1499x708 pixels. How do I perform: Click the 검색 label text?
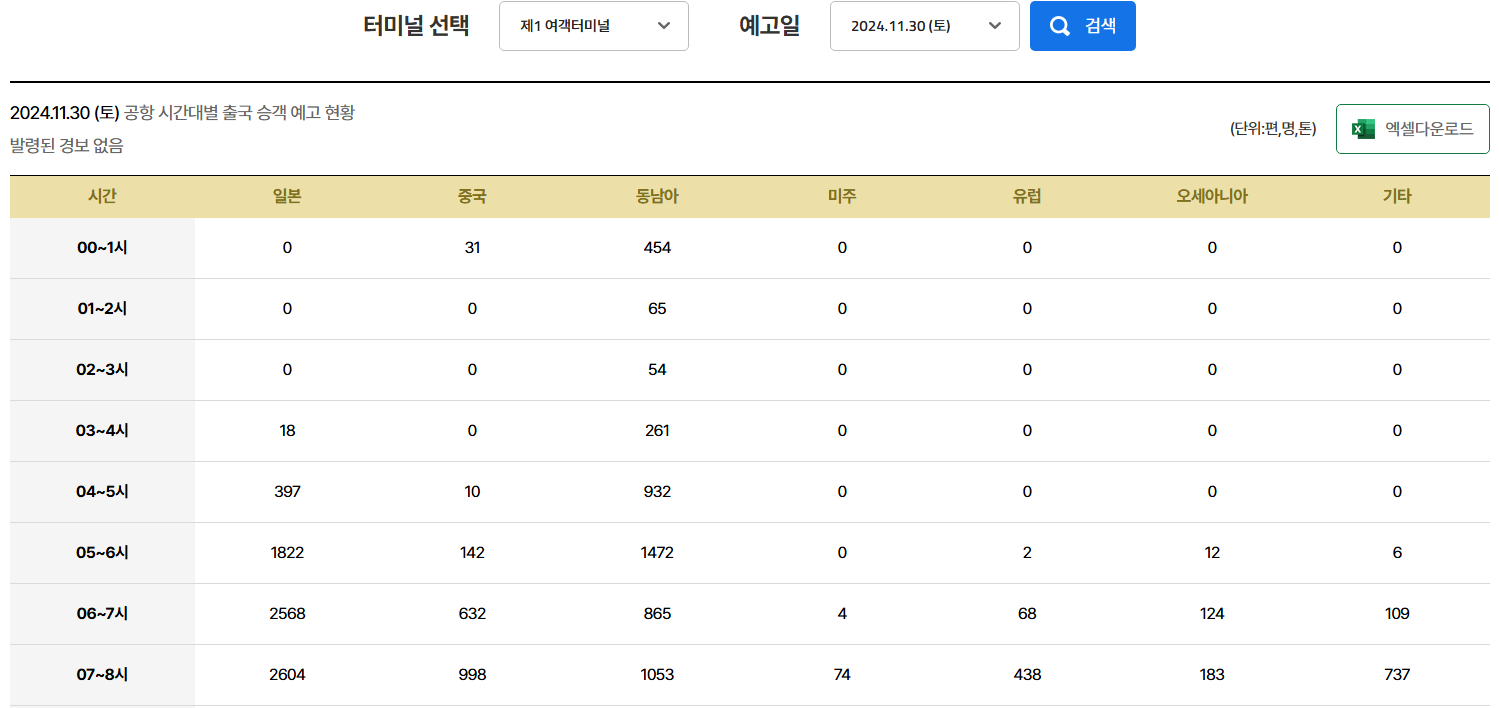[1100, 26]
